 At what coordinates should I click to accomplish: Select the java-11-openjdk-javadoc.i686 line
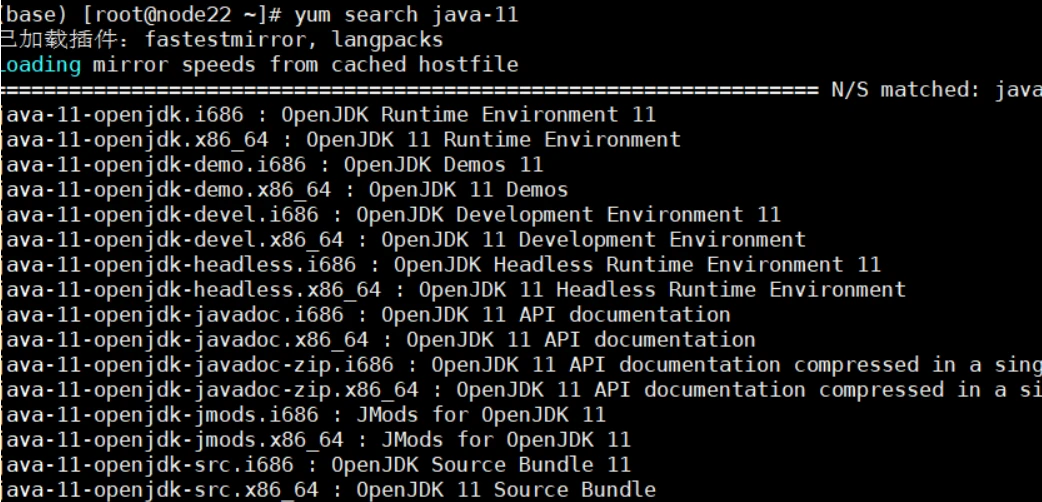pos(365,315)
